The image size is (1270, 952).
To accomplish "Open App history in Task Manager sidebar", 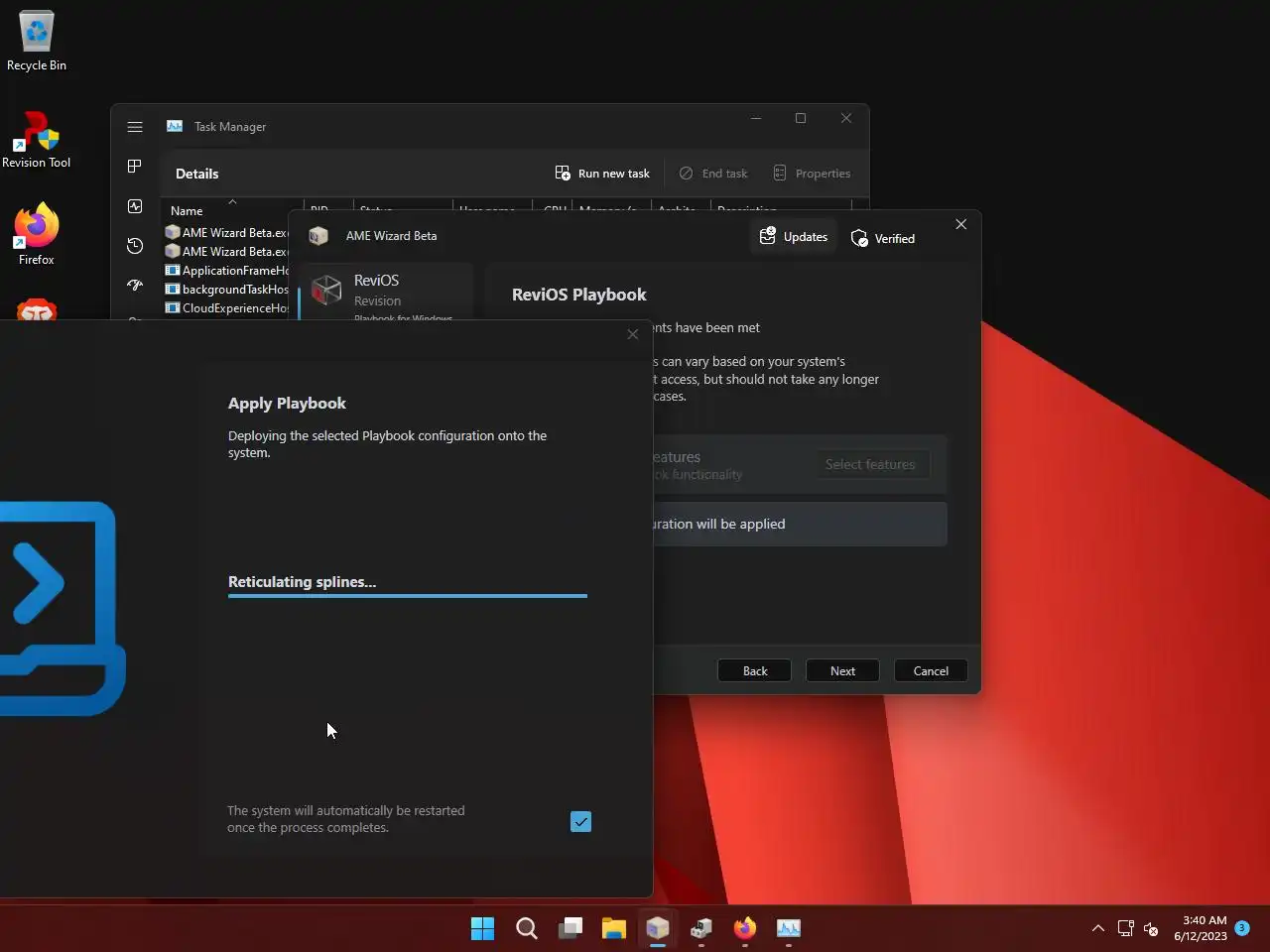I will (135, 246).
